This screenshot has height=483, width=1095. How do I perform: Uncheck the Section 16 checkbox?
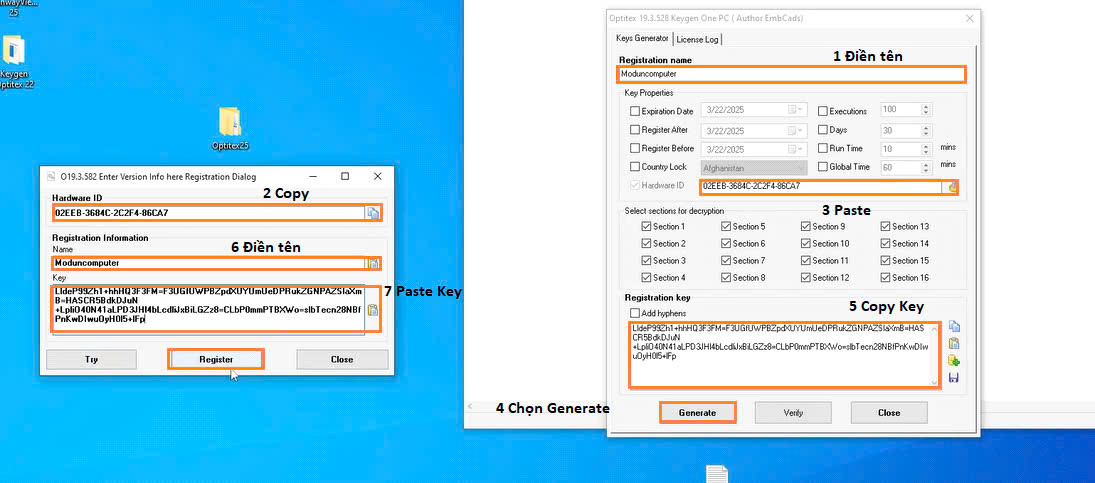886,278
